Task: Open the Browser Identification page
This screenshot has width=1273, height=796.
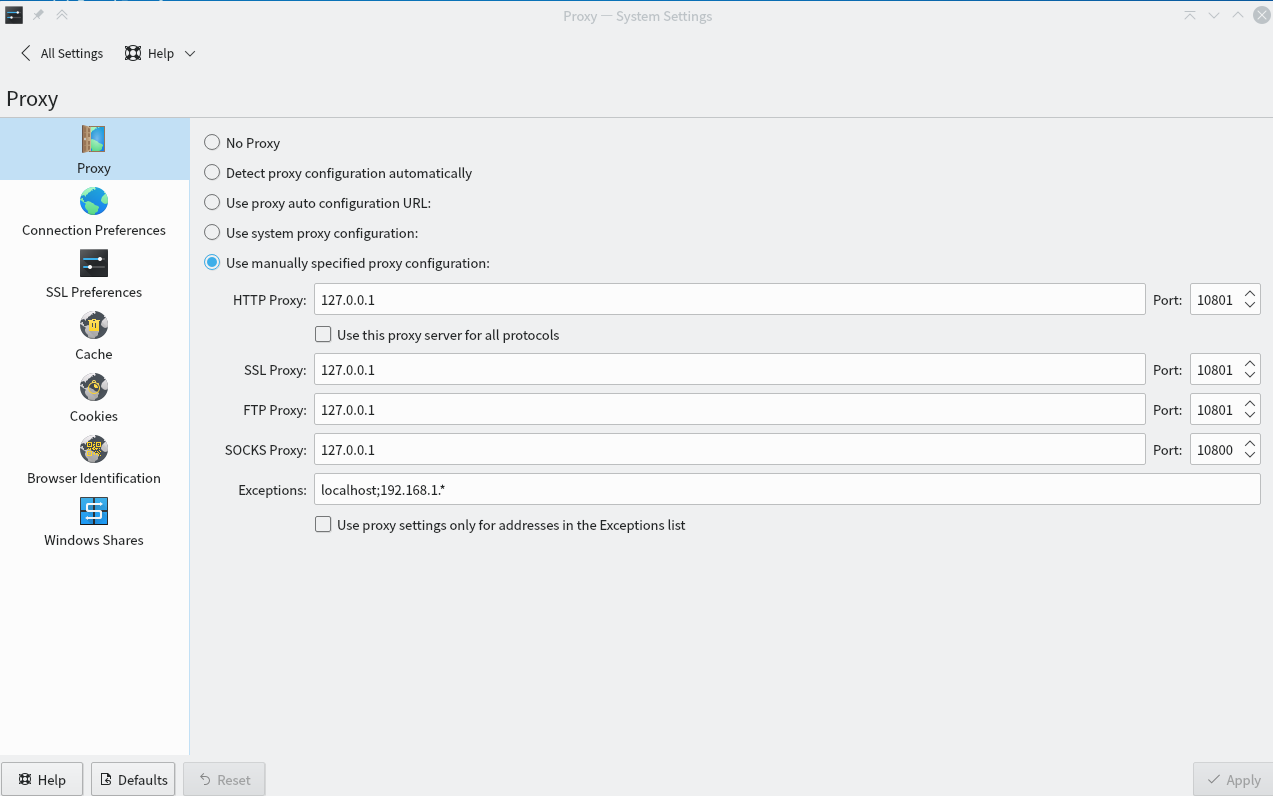Action: (93, 460)
